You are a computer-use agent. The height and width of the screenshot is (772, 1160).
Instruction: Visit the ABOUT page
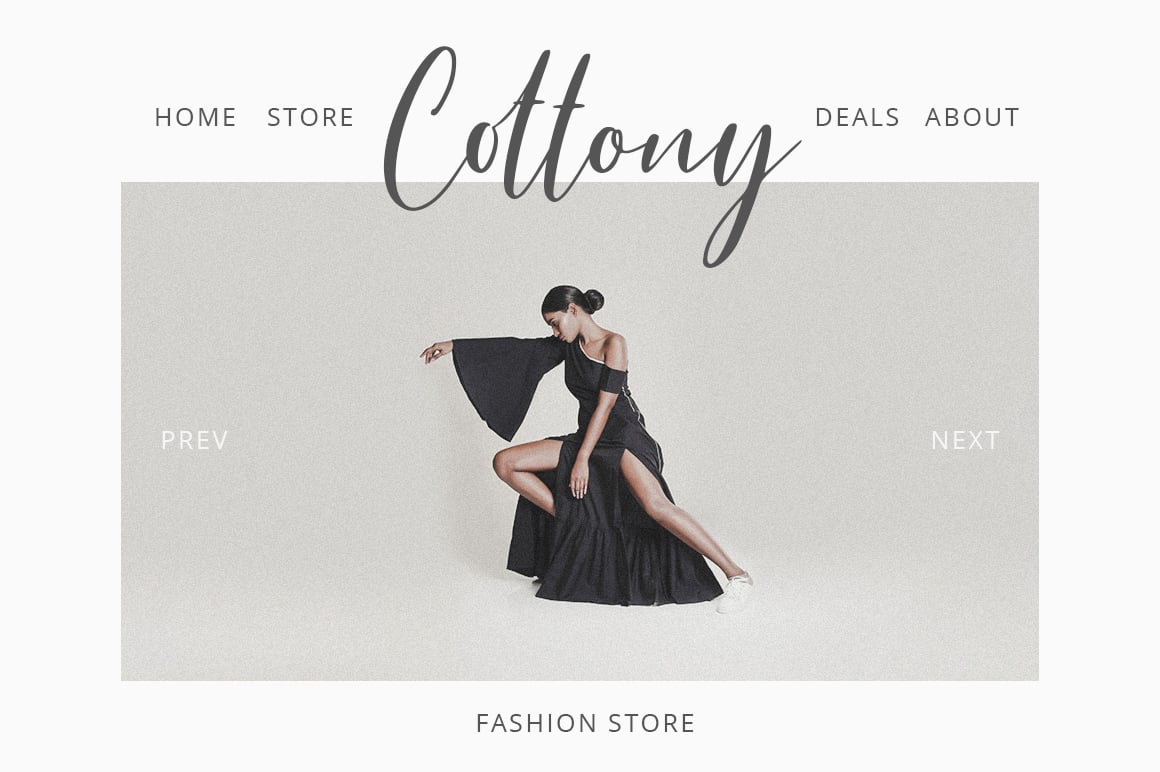pos(972,118)
